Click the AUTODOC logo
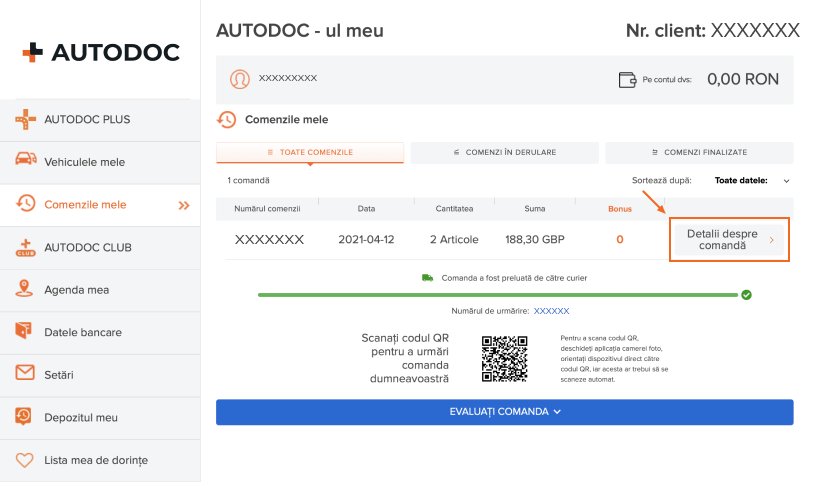 [x=101, y=52]
